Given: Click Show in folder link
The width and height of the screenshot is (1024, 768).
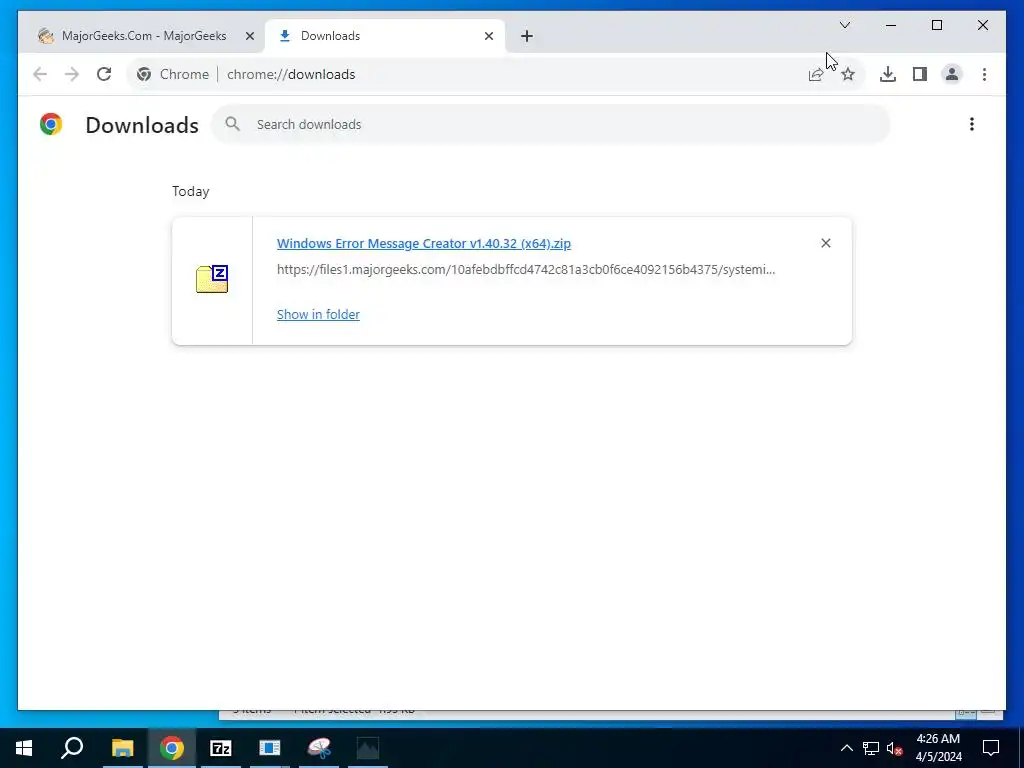Looking at the screenshot, I should tap(318, 314).
